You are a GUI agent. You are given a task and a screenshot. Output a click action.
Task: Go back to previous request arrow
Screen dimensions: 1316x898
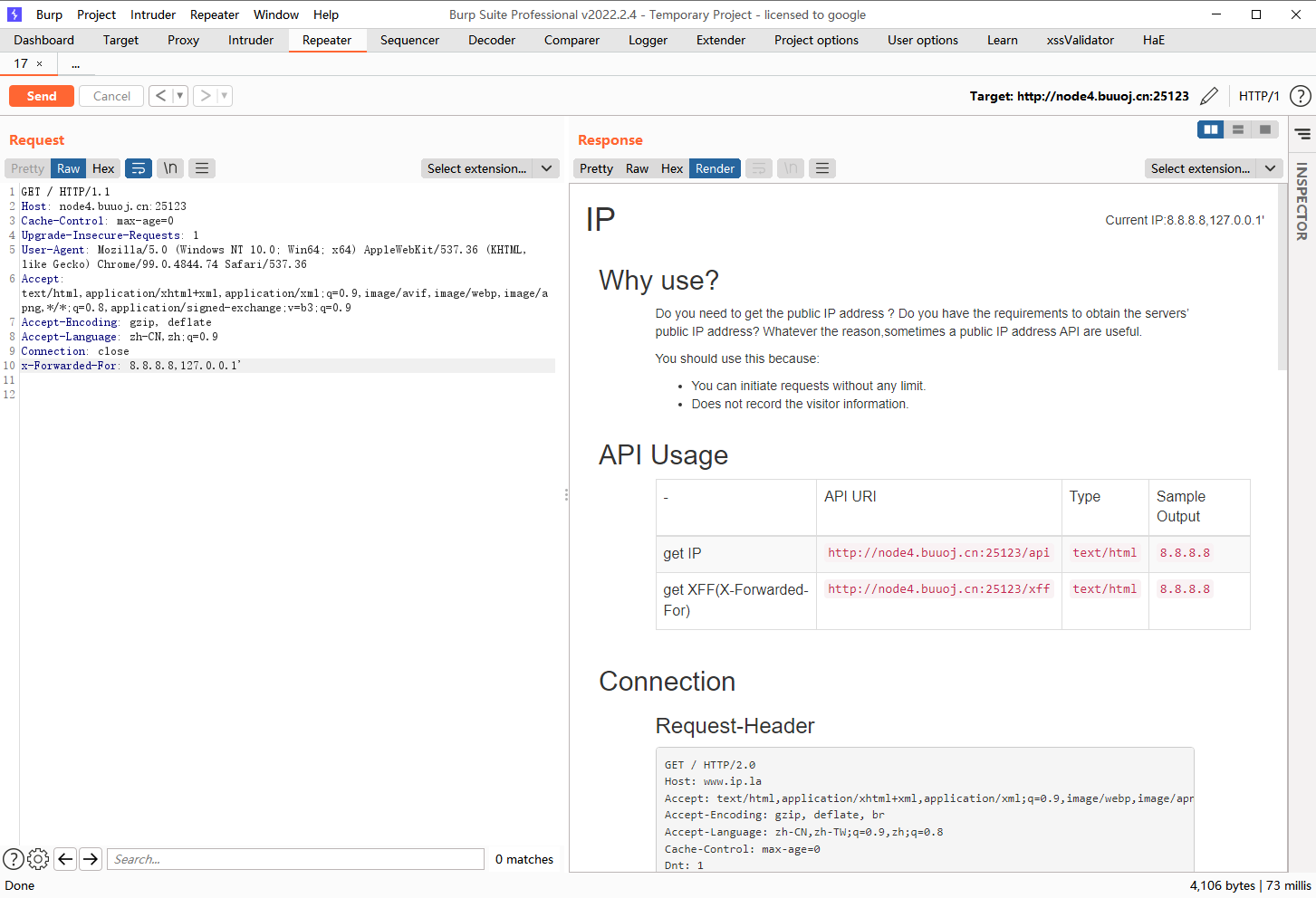coord(160,96)
